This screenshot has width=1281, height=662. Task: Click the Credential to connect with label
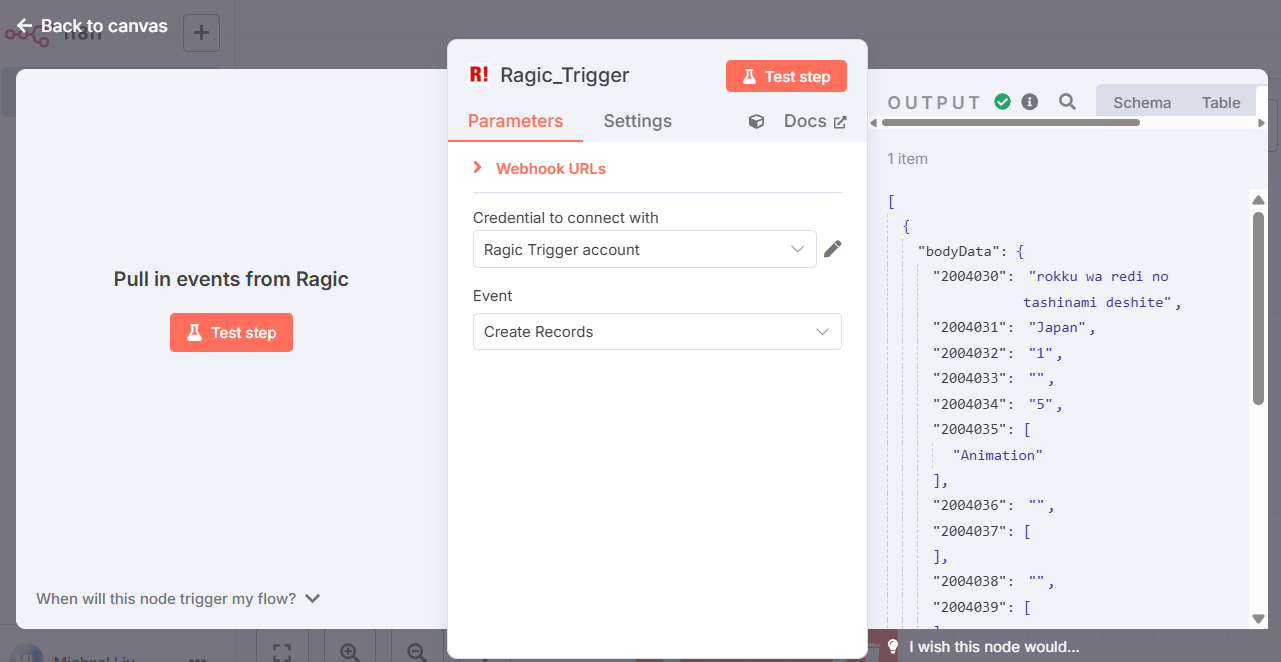(x=566, y=218)
